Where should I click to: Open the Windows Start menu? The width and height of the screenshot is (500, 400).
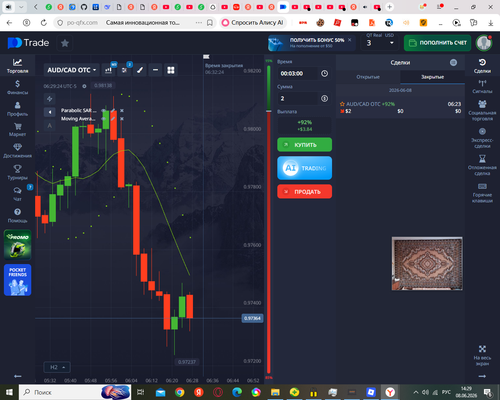pos(9,392)
